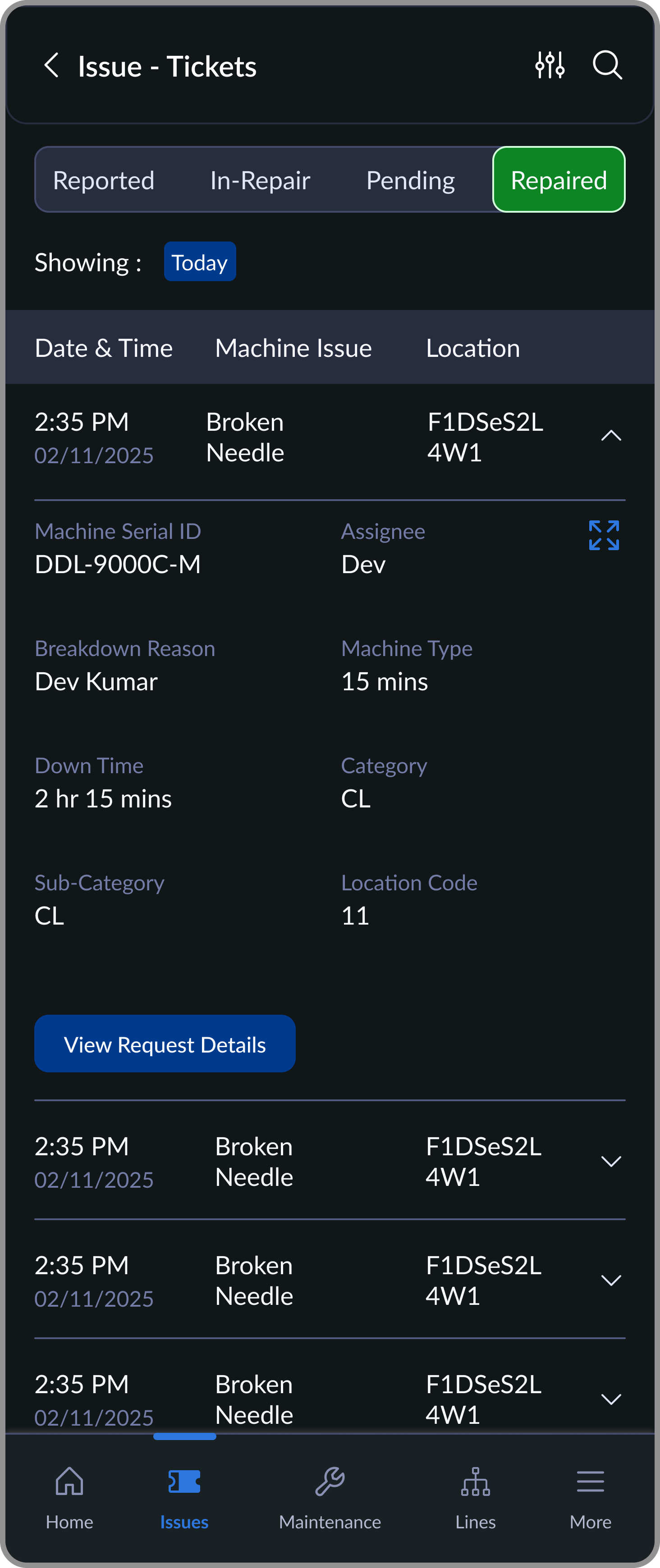Viewport: 660px width, 1568px height.
Task: Open the Home navigation icon
Action: 69,1481
